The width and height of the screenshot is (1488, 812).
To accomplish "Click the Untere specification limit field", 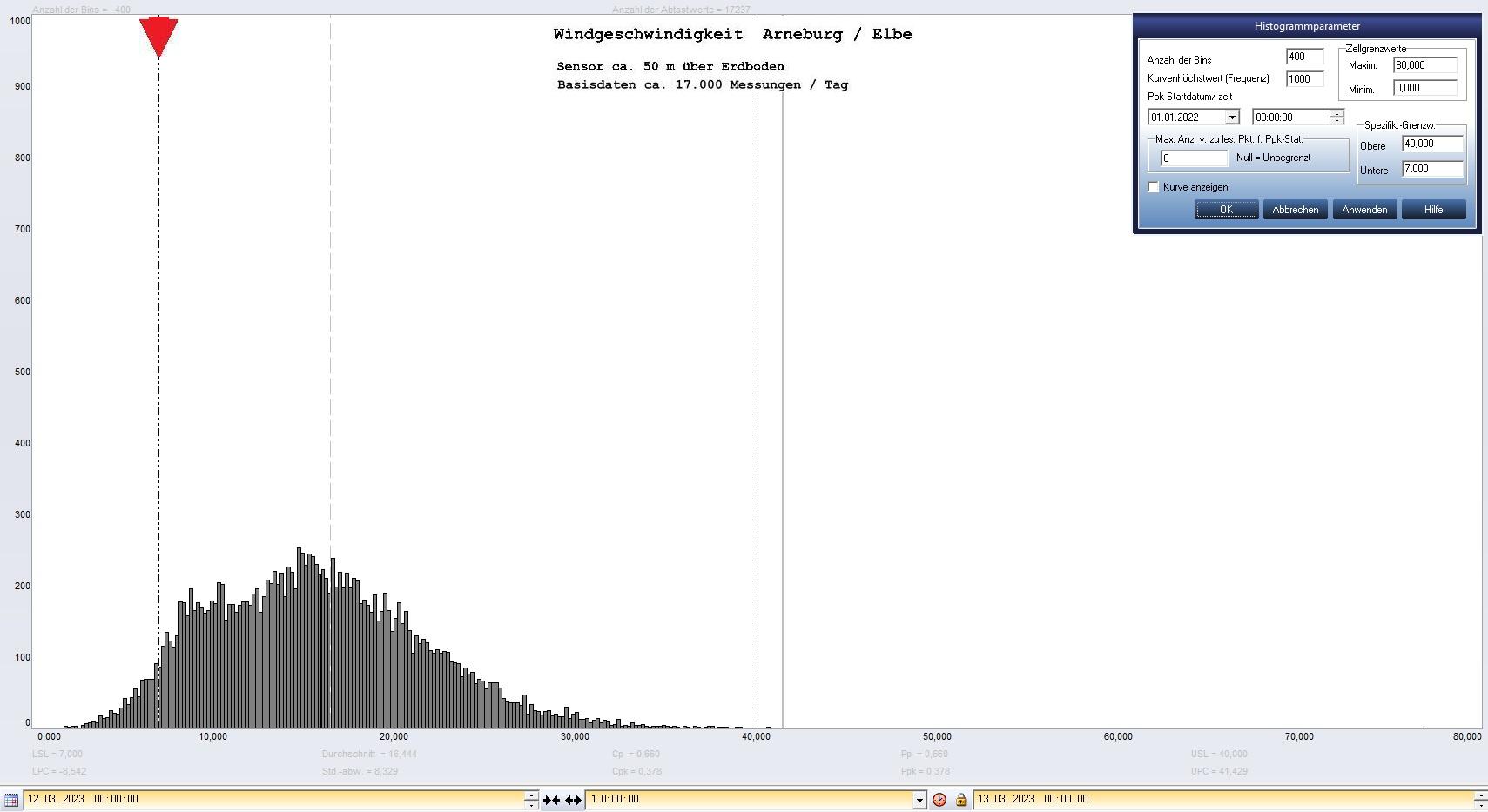I will pos(1432,169).
